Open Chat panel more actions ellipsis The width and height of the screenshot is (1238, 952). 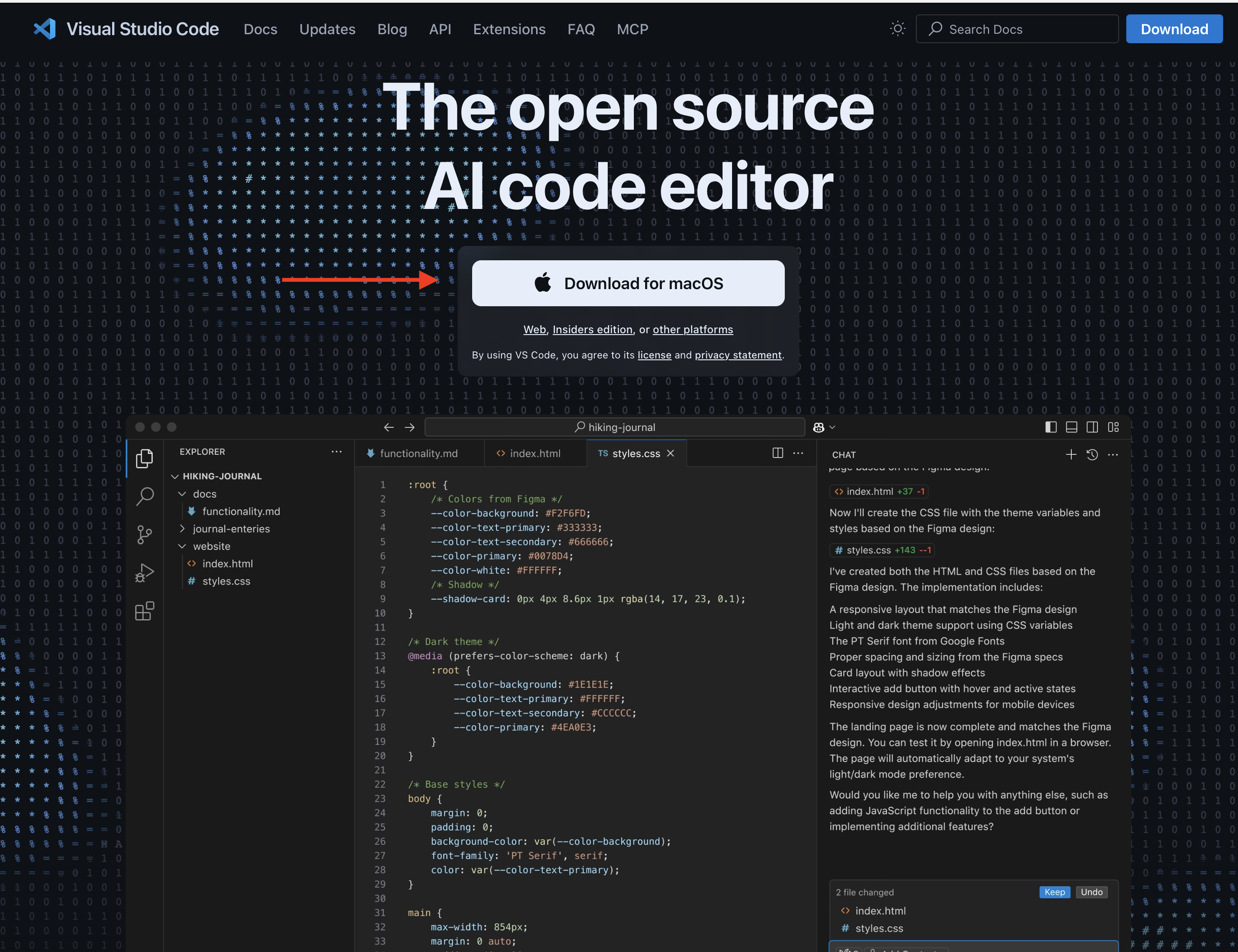point(1113,454)
